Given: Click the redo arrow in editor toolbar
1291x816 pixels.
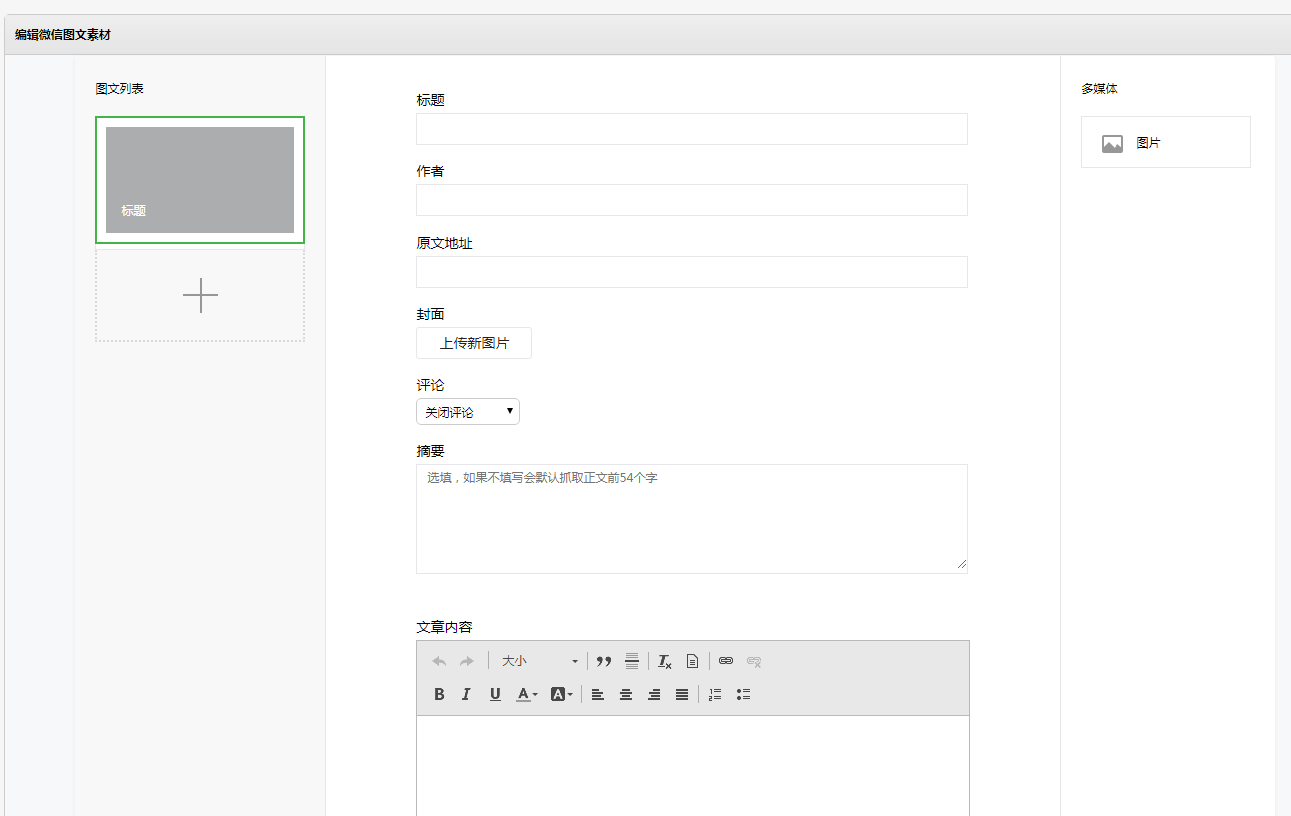Looking at the screenshot, I should (x=467, y=661).
